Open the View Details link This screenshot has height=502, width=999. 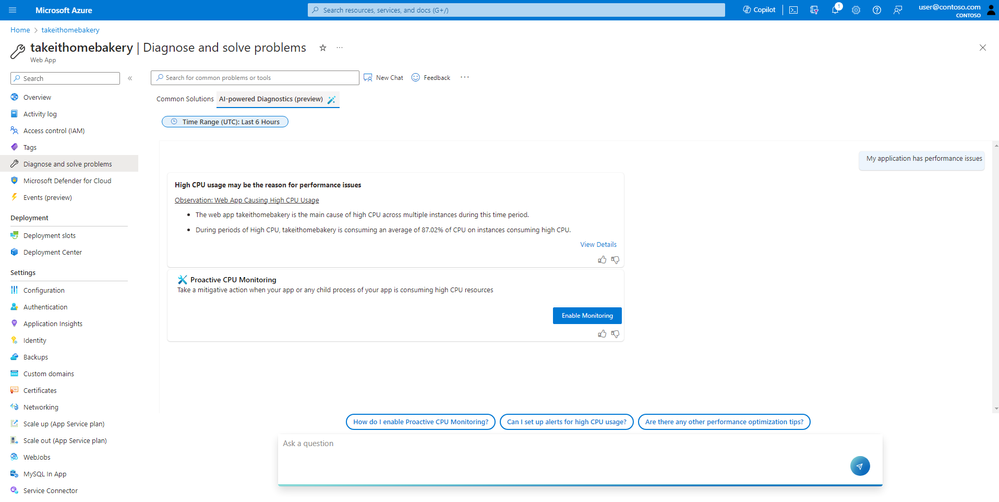[598, 245]
